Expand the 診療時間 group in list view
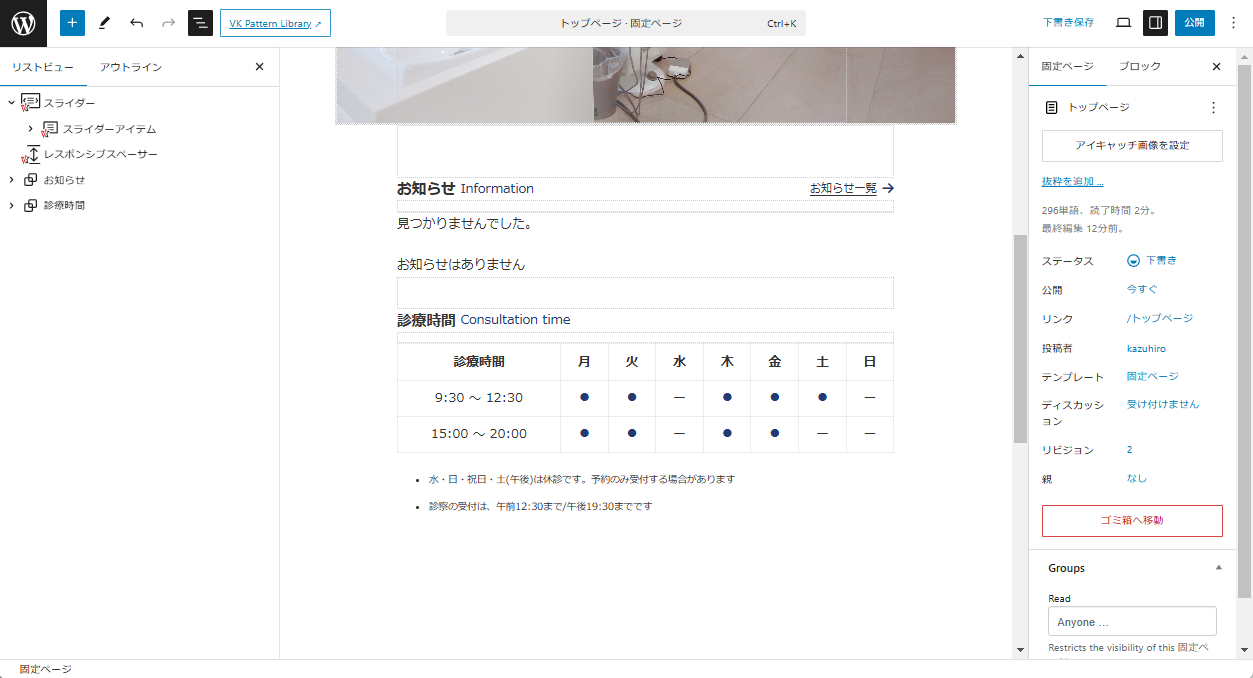 (11, 206)
